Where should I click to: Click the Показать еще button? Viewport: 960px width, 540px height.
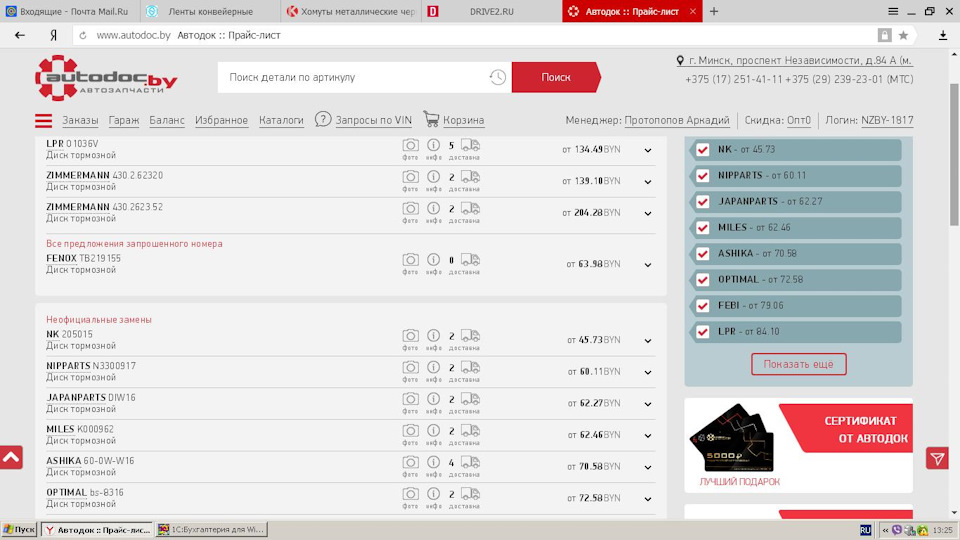point(798,364)
